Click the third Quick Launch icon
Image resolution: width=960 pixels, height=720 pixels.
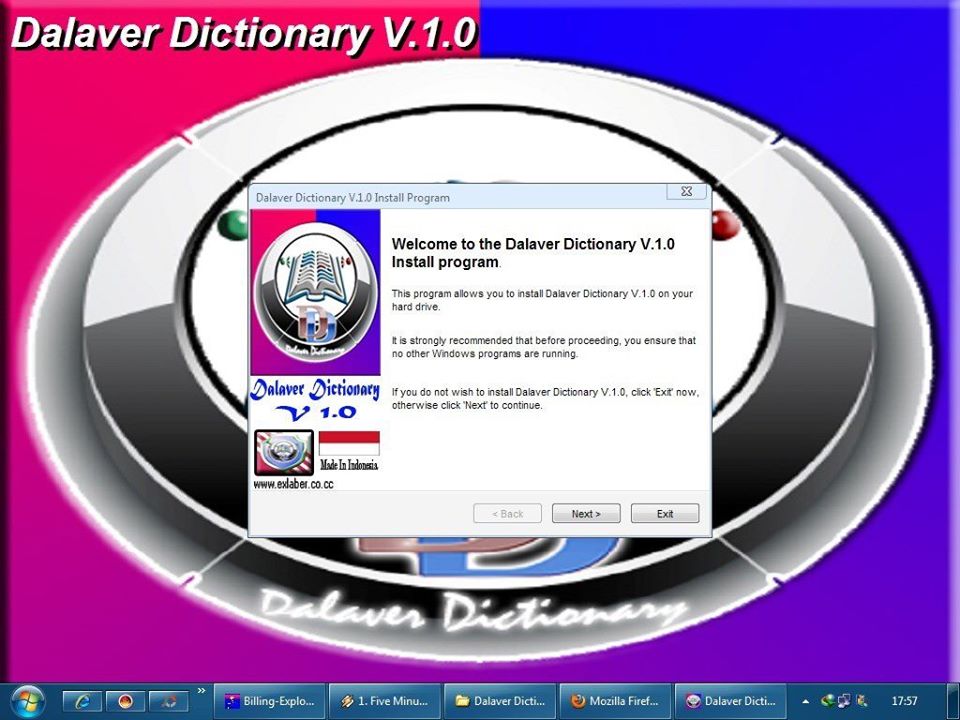click(169, 701)
